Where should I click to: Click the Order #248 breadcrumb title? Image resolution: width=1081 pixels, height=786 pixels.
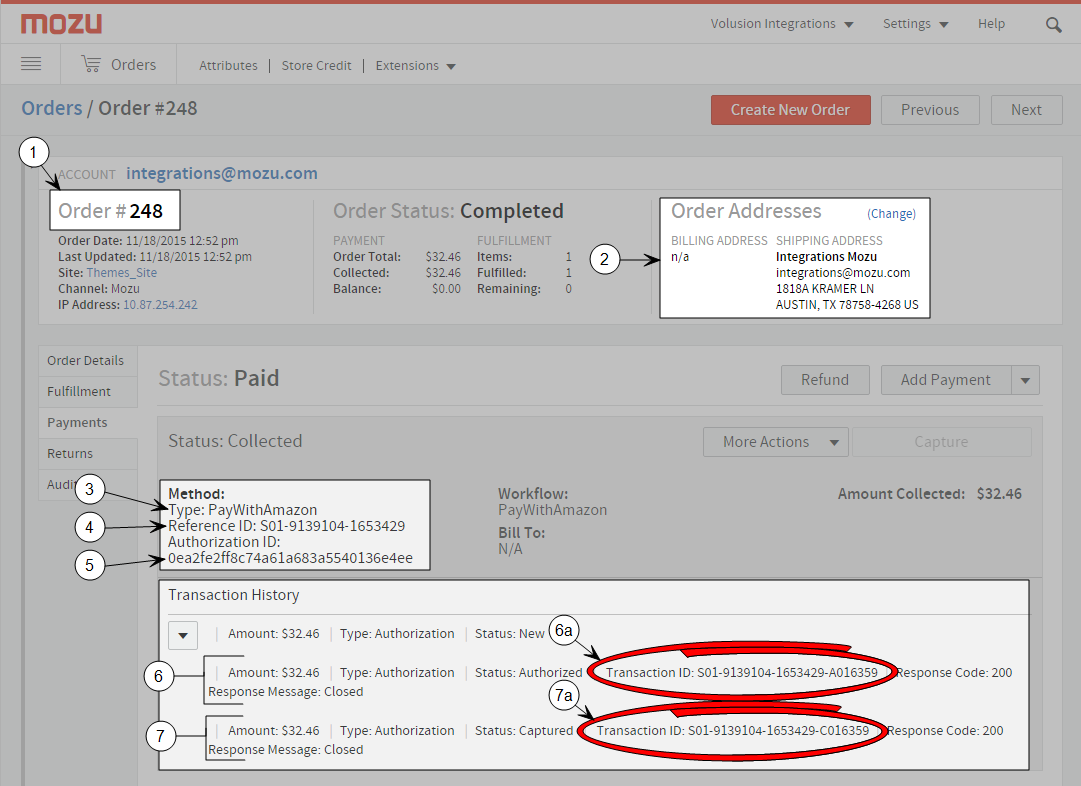tap(148, 108)
